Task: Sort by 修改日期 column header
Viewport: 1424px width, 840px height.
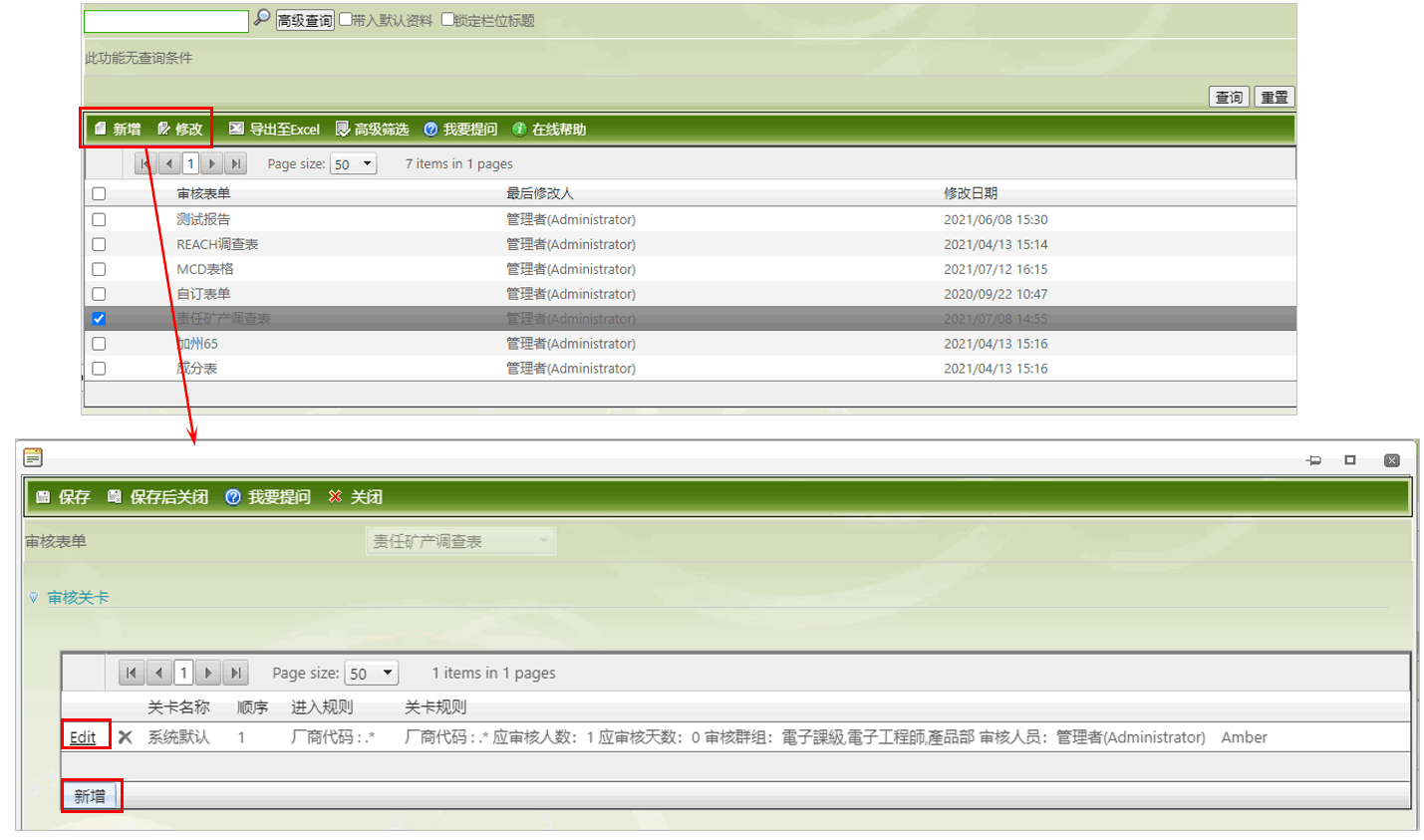Action: pos(971,193)
